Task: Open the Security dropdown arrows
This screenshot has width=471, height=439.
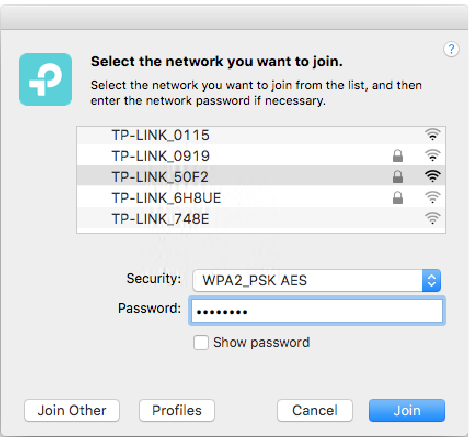Action: pos(431,280)
